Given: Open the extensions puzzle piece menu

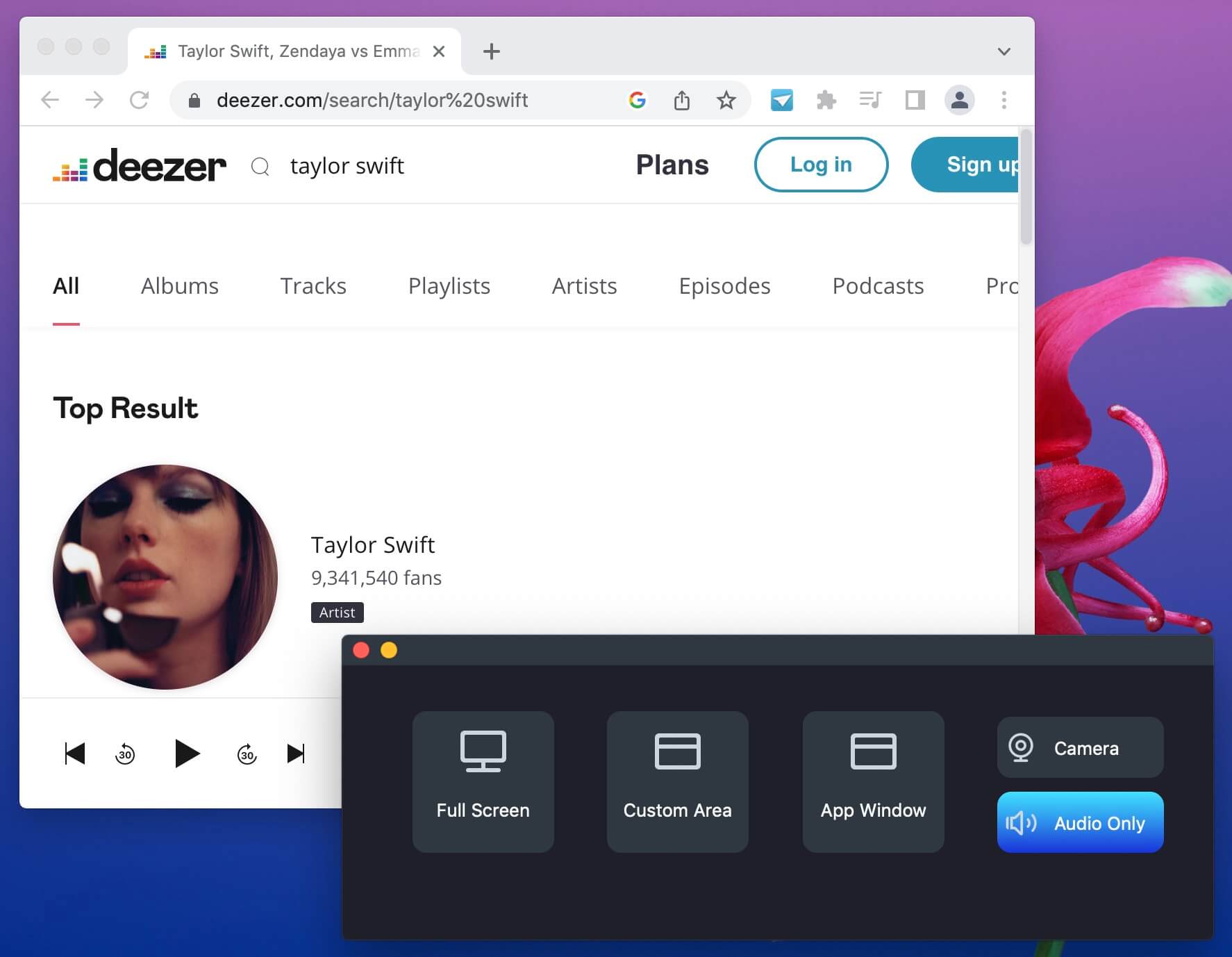Looking at the screenshot, I should (826, 100).
